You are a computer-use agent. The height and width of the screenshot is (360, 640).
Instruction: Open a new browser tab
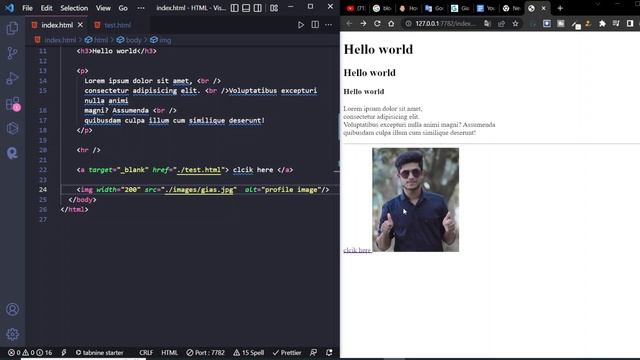click(x=560, y=8)
